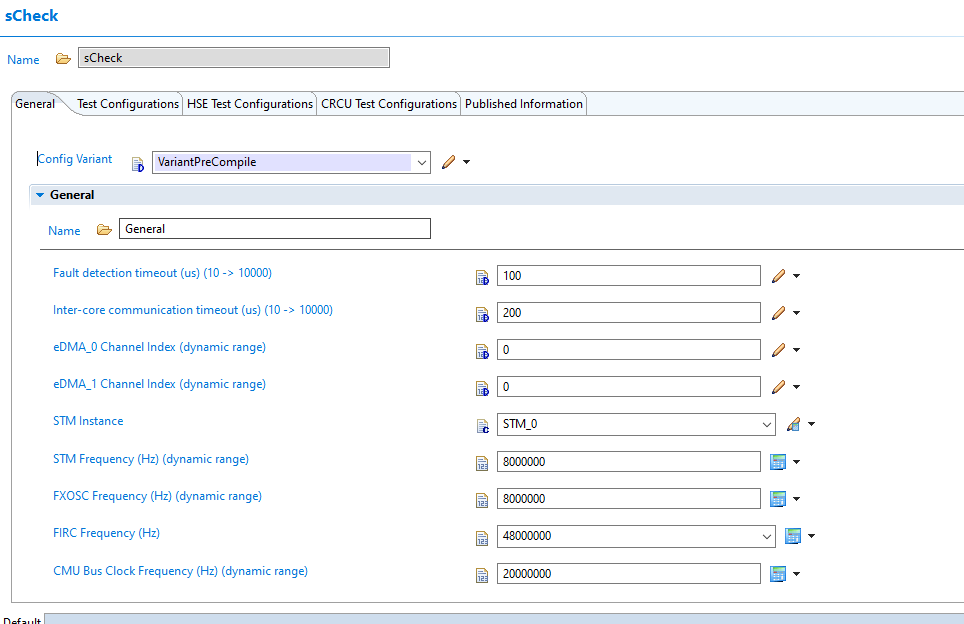This screenshot has height=624, width=964.
Task: Open the arrow menu for eDMA_1 Channel Index
Action: [x=796, y=387]
